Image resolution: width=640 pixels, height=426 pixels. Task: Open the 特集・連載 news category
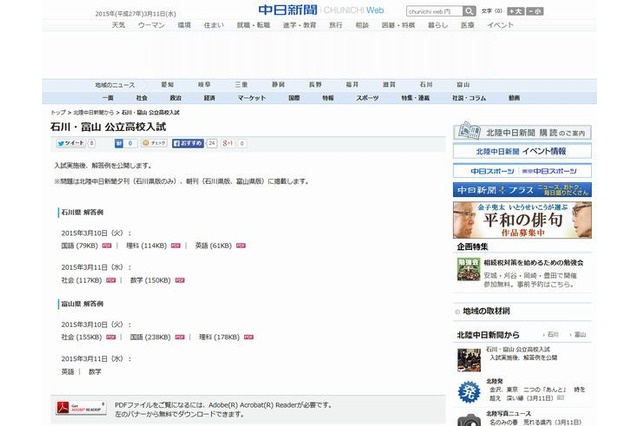(415, 98)
